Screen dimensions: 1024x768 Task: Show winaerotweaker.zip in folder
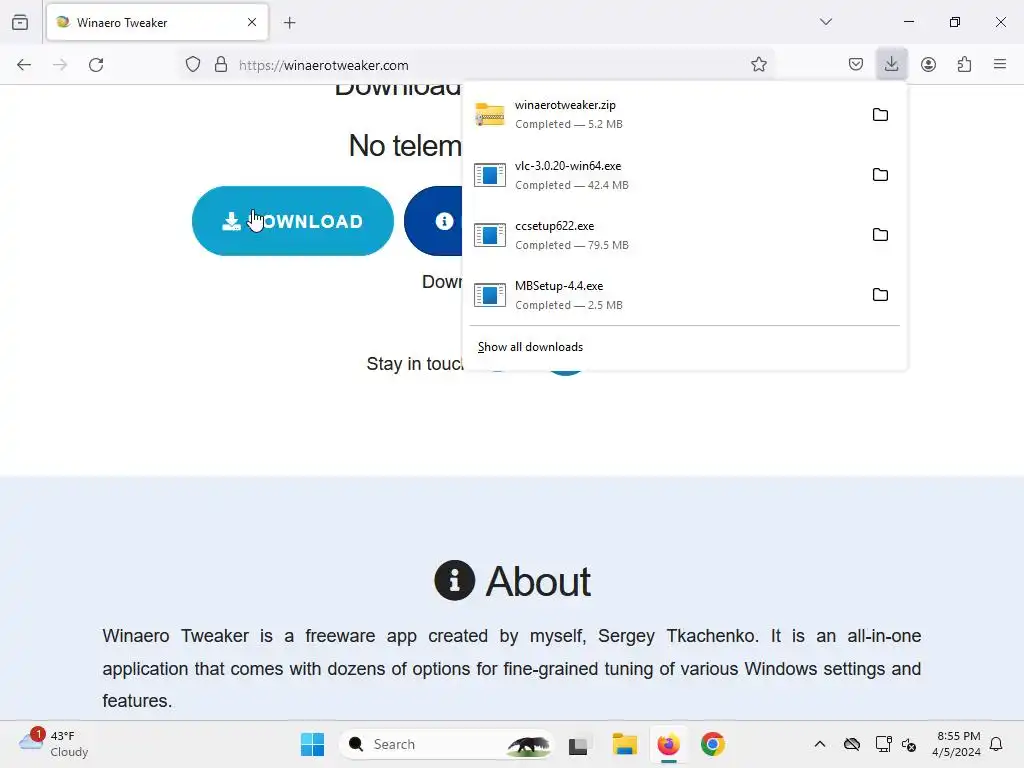click(880, 115)
